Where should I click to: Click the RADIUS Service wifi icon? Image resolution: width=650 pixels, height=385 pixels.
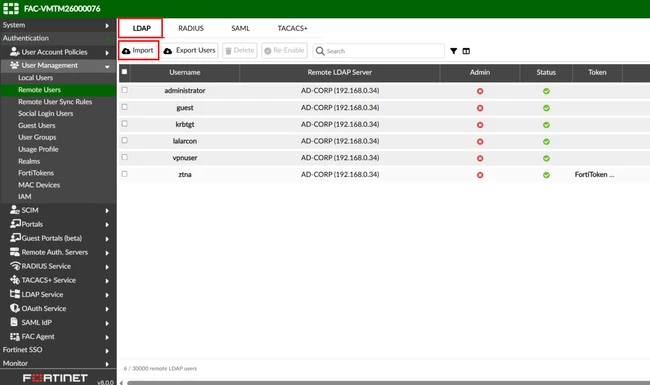(x=15, y=266)
